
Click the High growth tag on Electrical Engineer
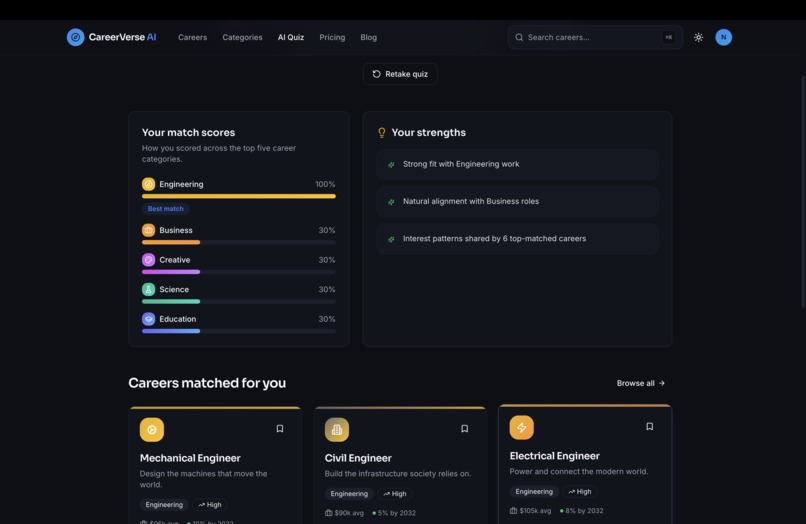pyautogui.click(x=580, y=492)
